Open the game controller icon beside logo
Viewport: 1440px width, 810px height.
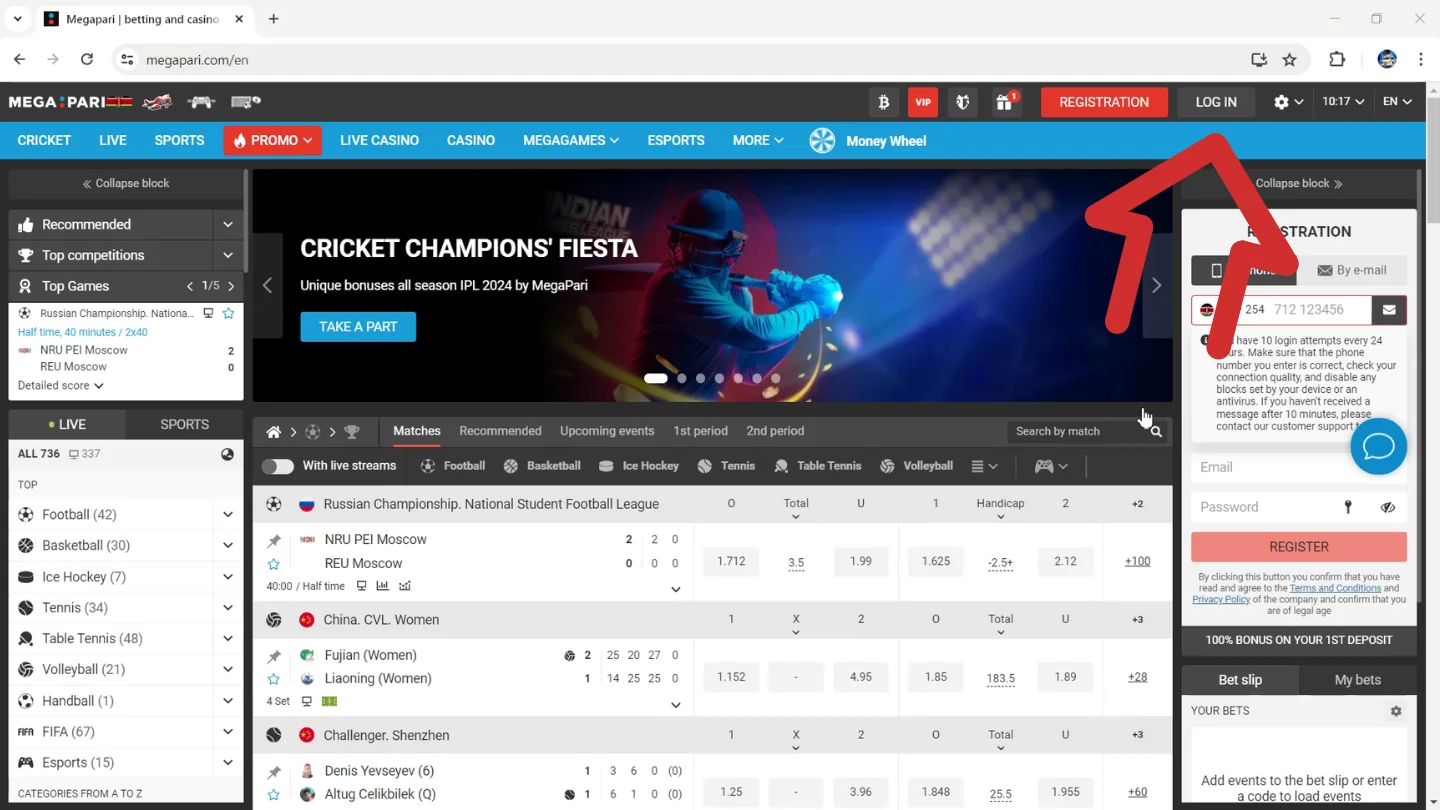(201, 102)
